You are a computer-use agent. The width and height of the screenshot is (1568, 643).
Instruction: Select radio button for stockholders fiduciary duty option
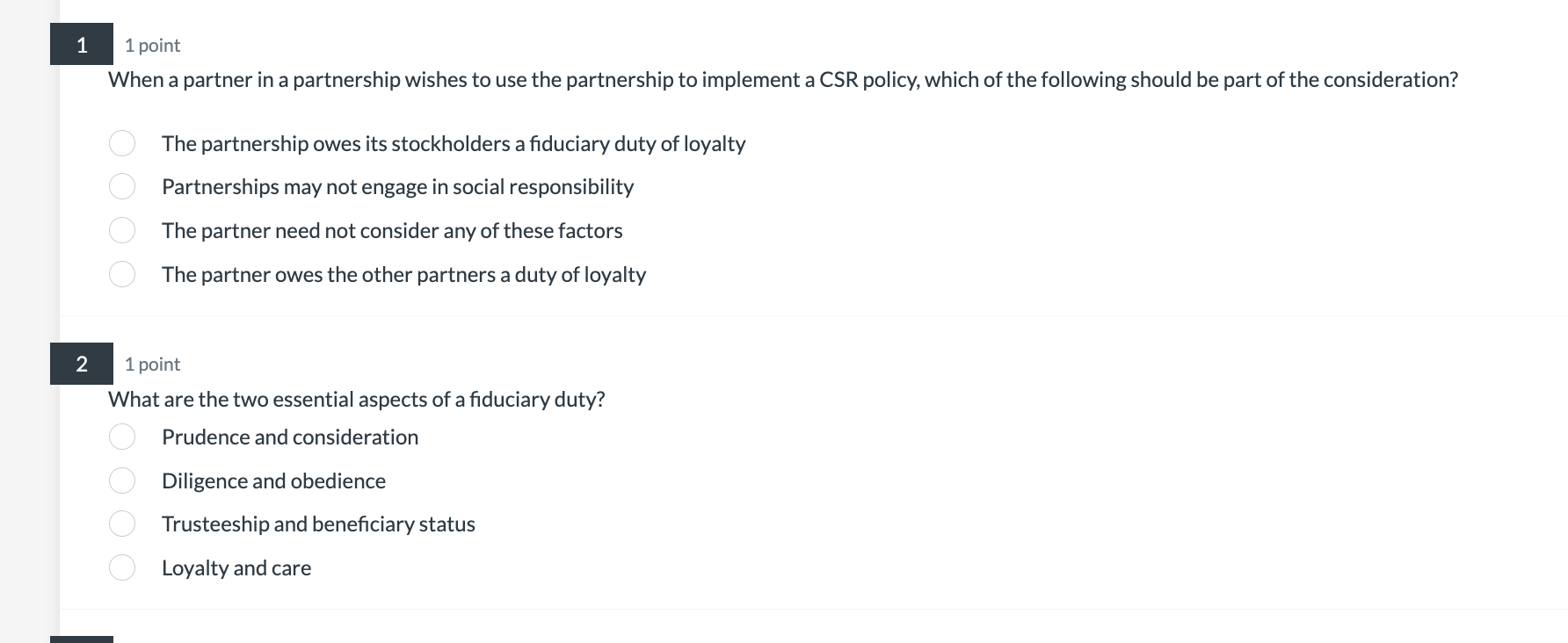click(122, 143)
